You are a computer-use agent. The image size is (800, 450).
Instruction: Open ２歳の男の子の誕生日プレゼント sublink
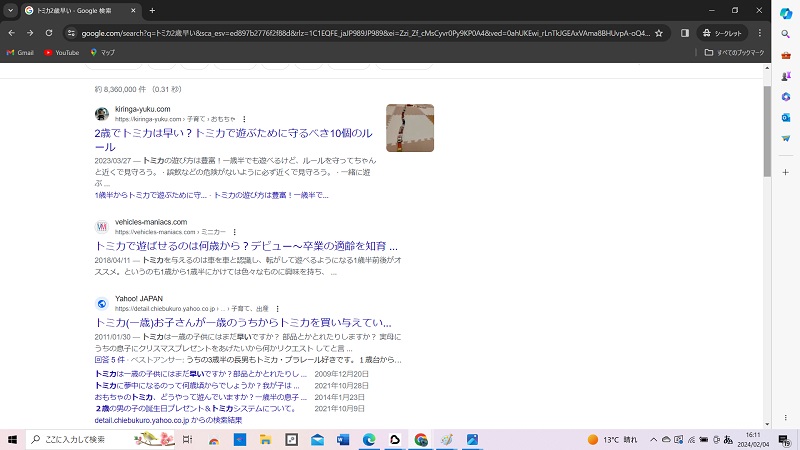tap(196, 409)
